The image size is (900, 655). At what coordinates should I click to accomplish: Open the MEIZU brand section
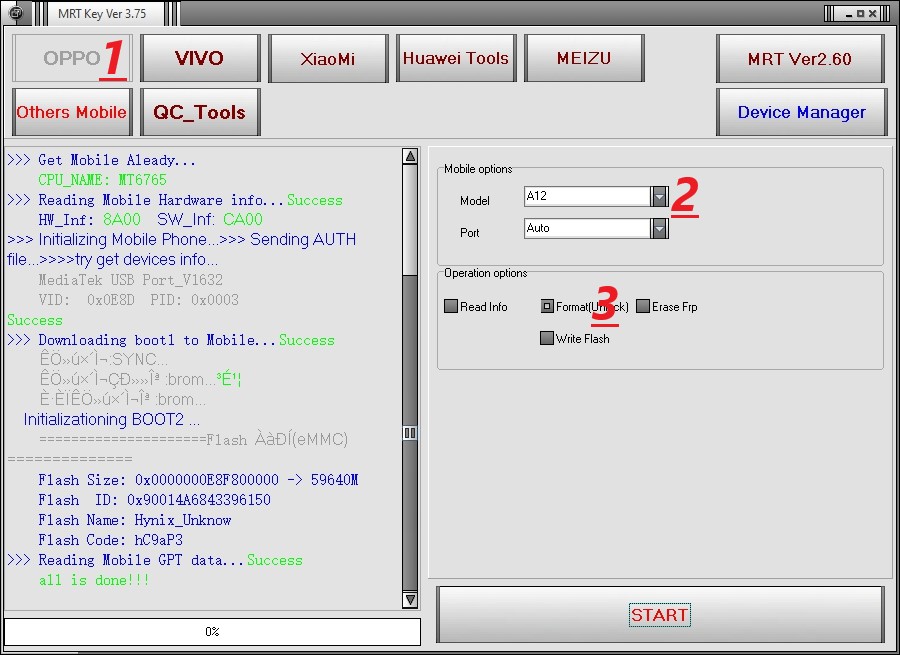[x=584, y=58]
